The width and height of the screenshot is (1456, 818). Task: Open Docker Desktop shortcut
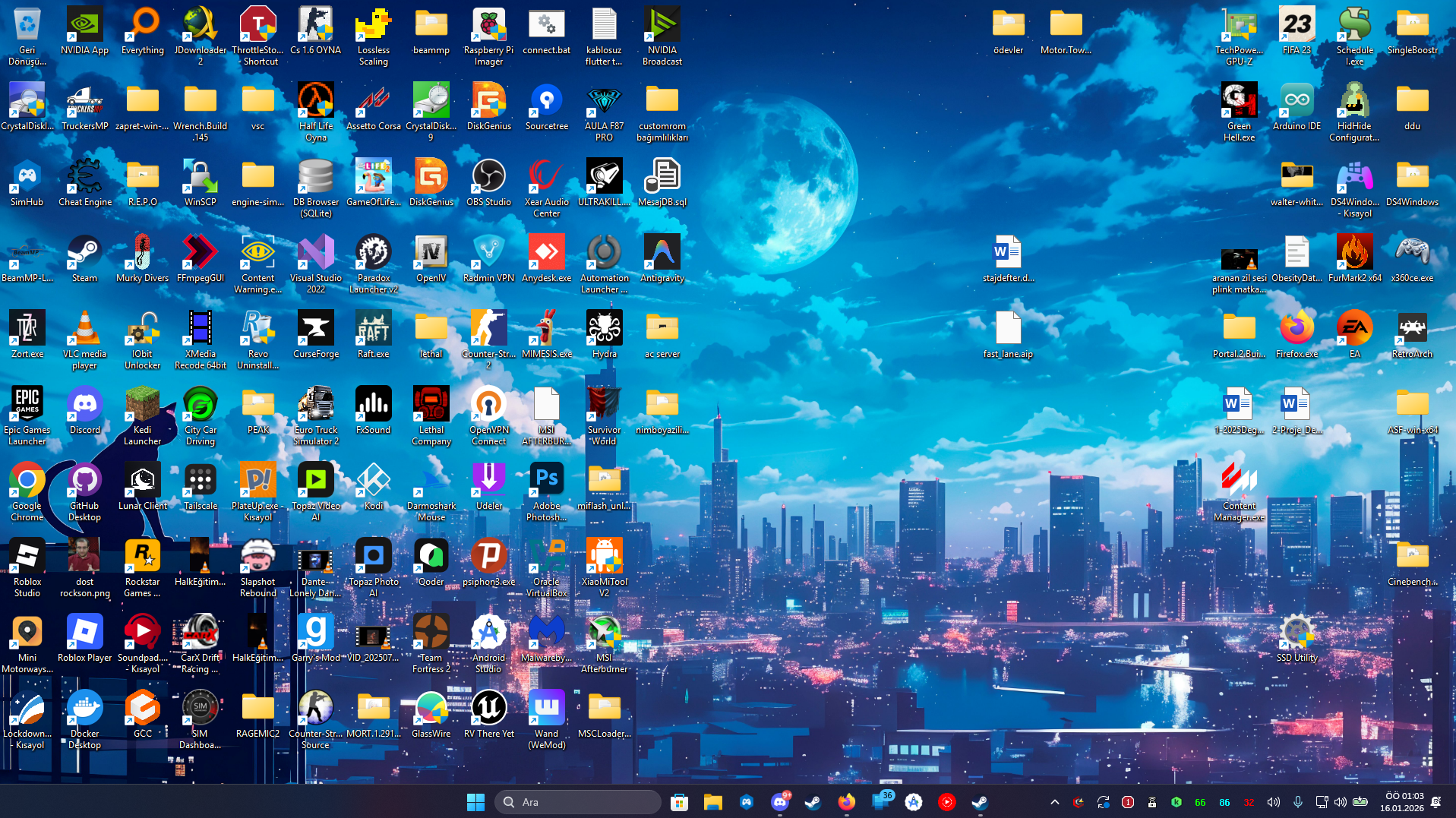pos(84,719)
